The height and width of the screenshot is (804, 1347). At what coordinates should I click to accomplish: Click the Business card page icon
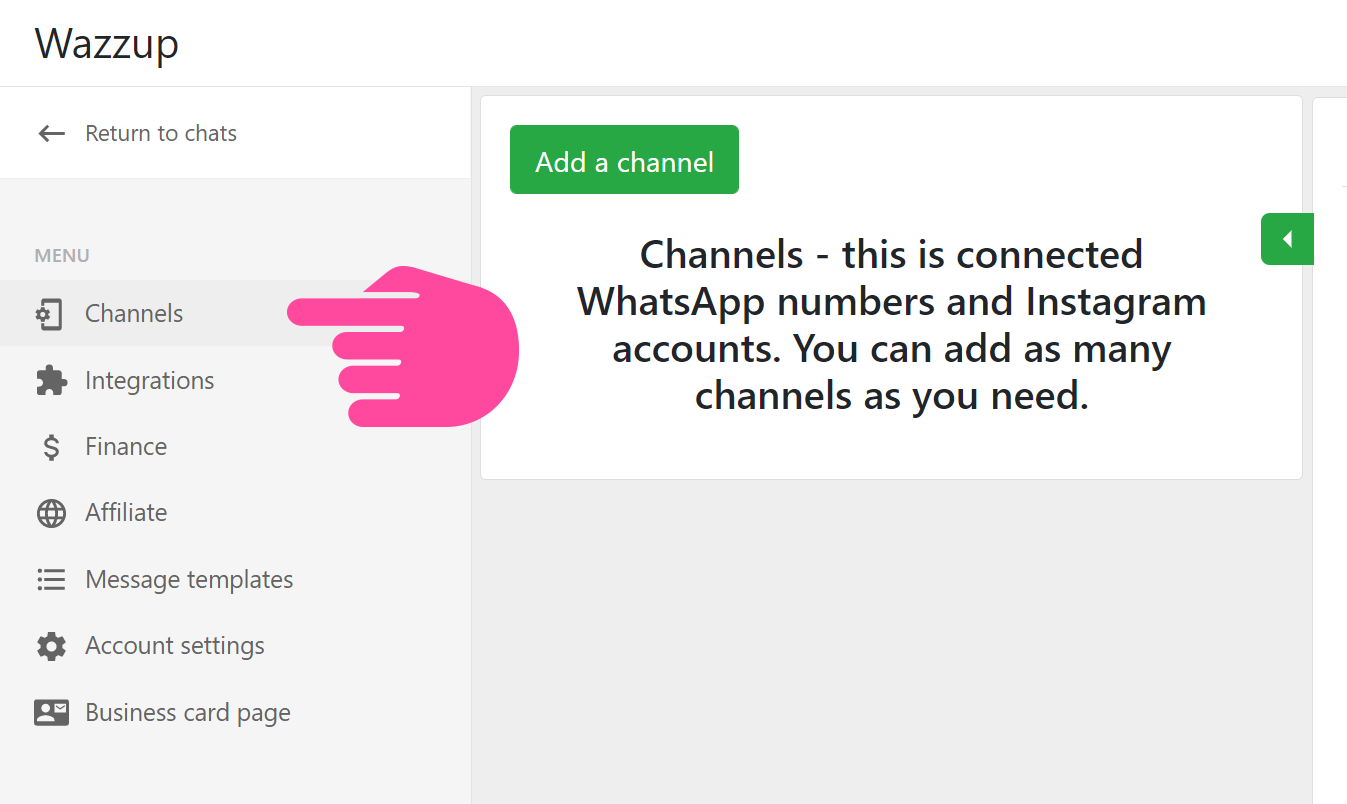(x=51, y=712)
